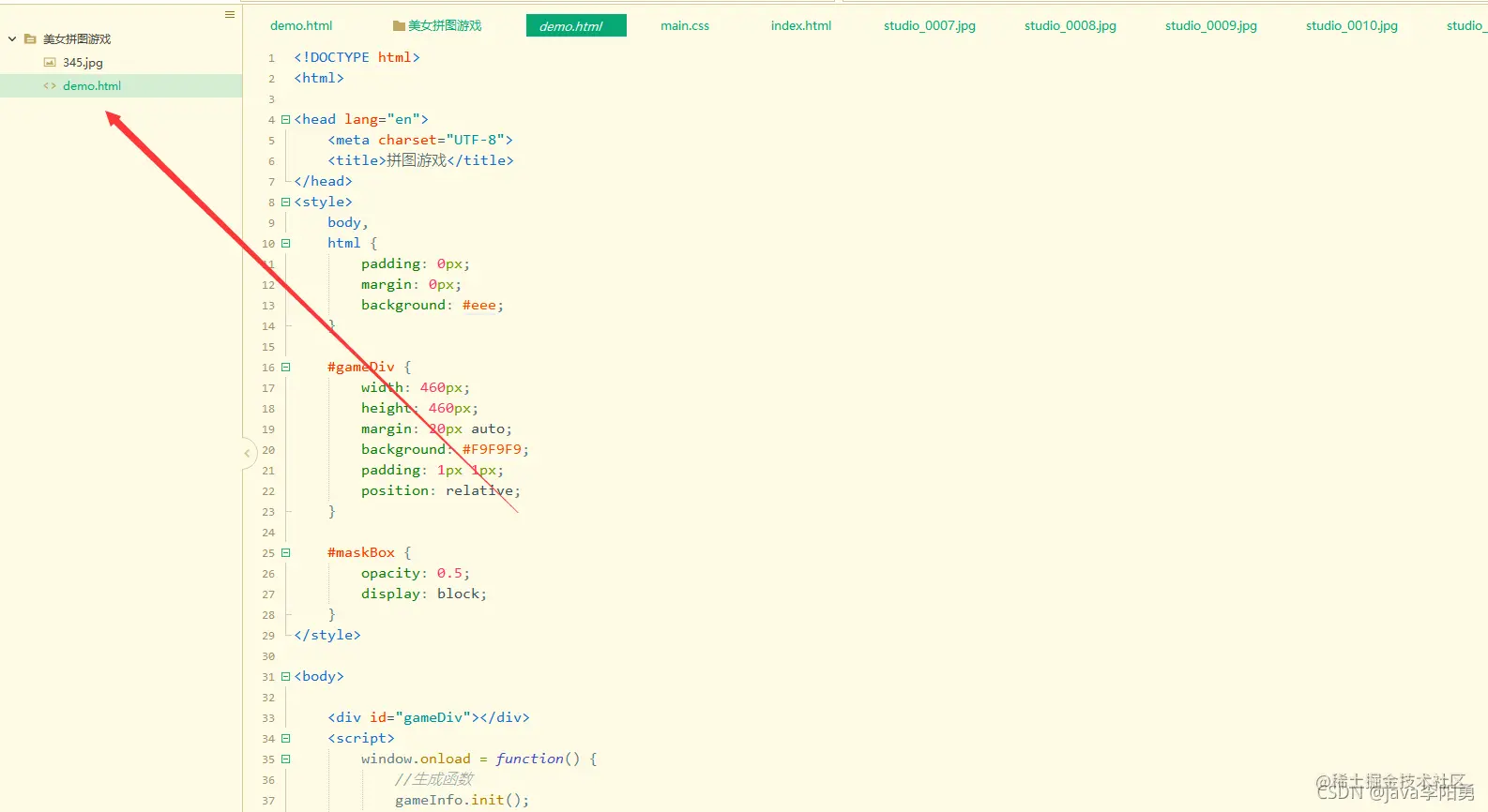Click the 345.jpg image file icon
Viewport: 1488px width, 812px height.
tap(50, 62)
